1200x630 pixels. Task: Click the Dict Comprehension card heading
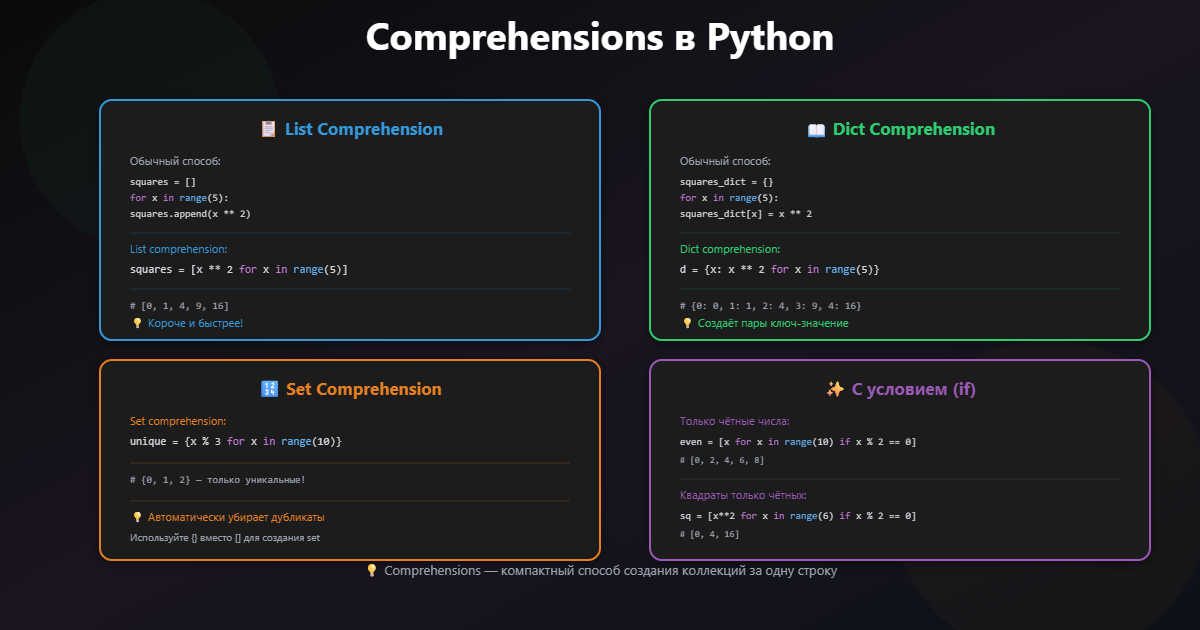(x=914, y=129)
